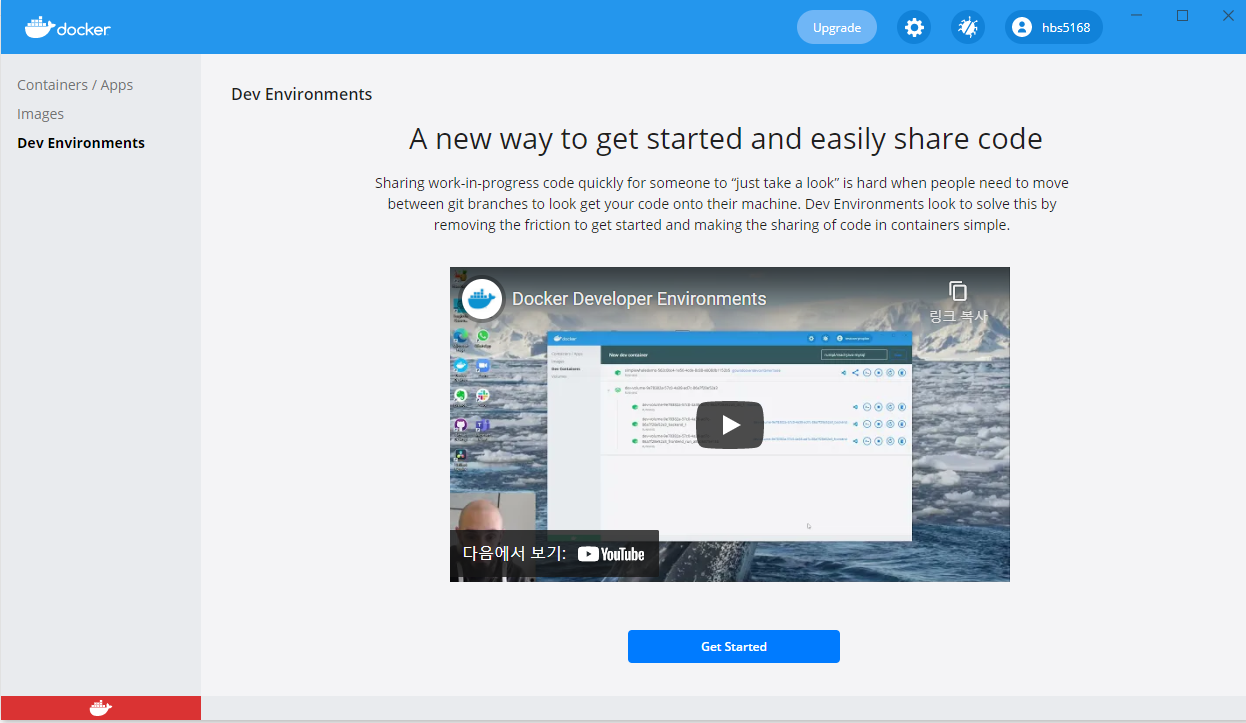Copy the video link icon
Image resolution: width=1246 pixels, height=723 pixels.
[958, 300]
